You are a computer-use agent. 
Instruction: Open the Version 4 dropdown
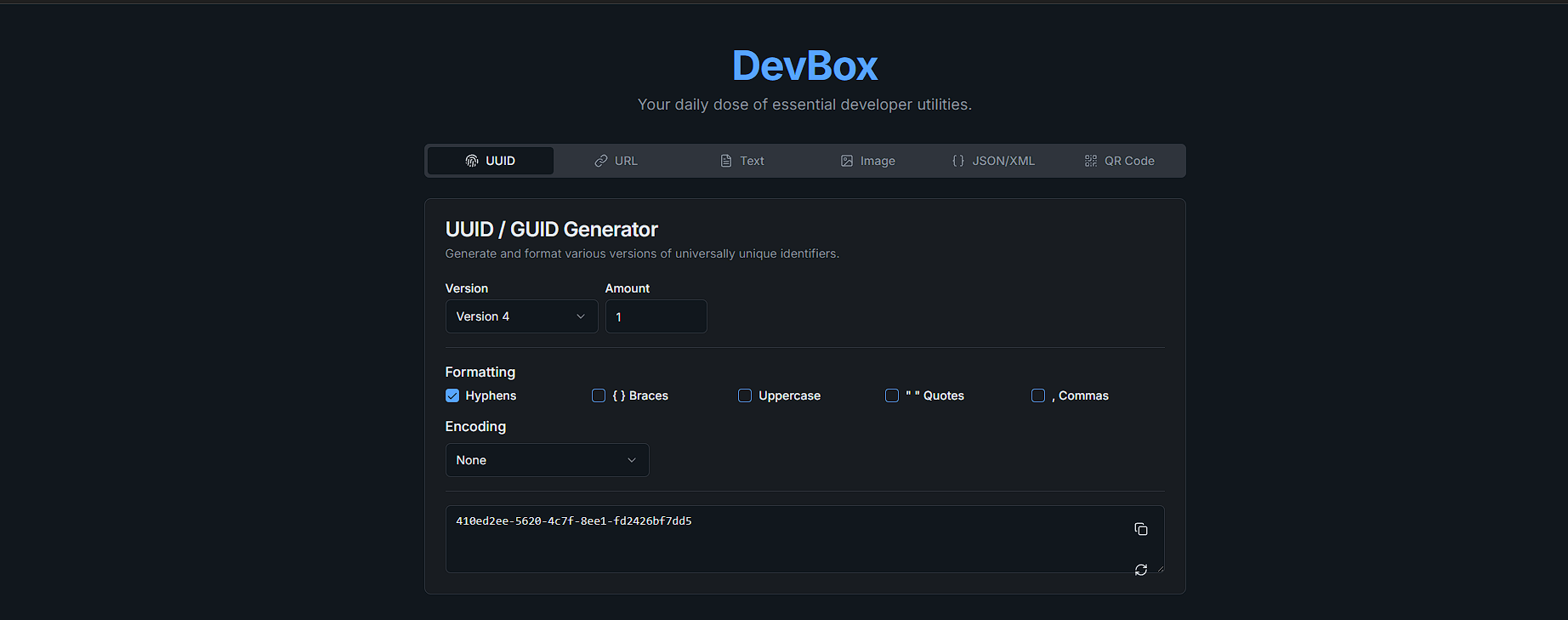[x=522, y=316]
